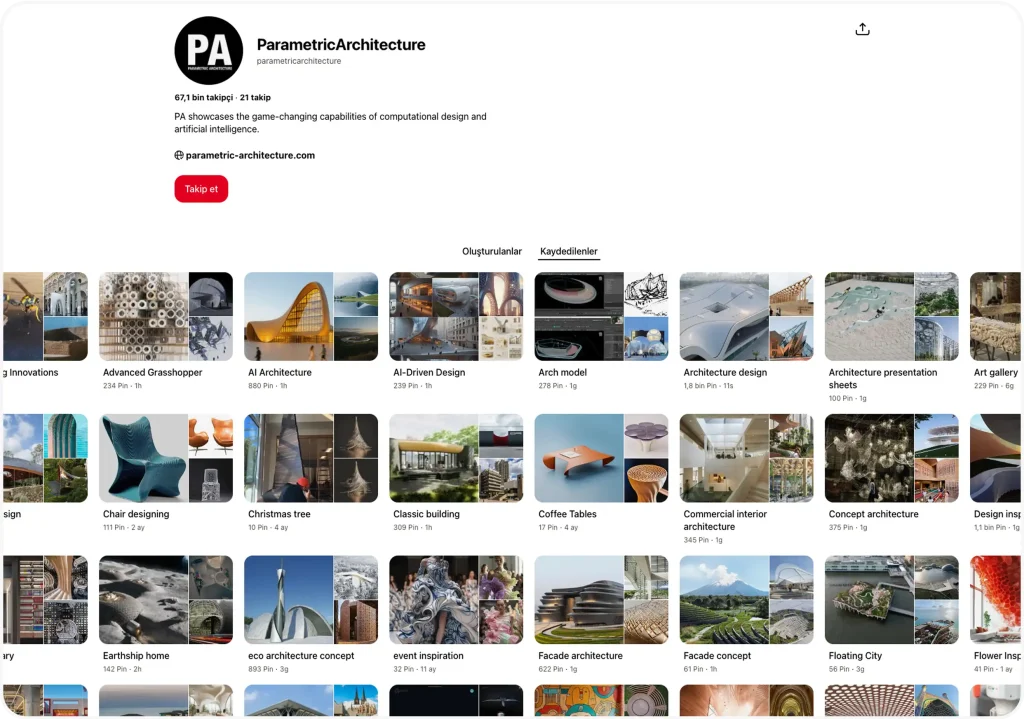Image resolution: width=1024 pixels, height=719 pixels.
Task: Click the 234 Pin · 1h text
Action: tap(122, 386)
